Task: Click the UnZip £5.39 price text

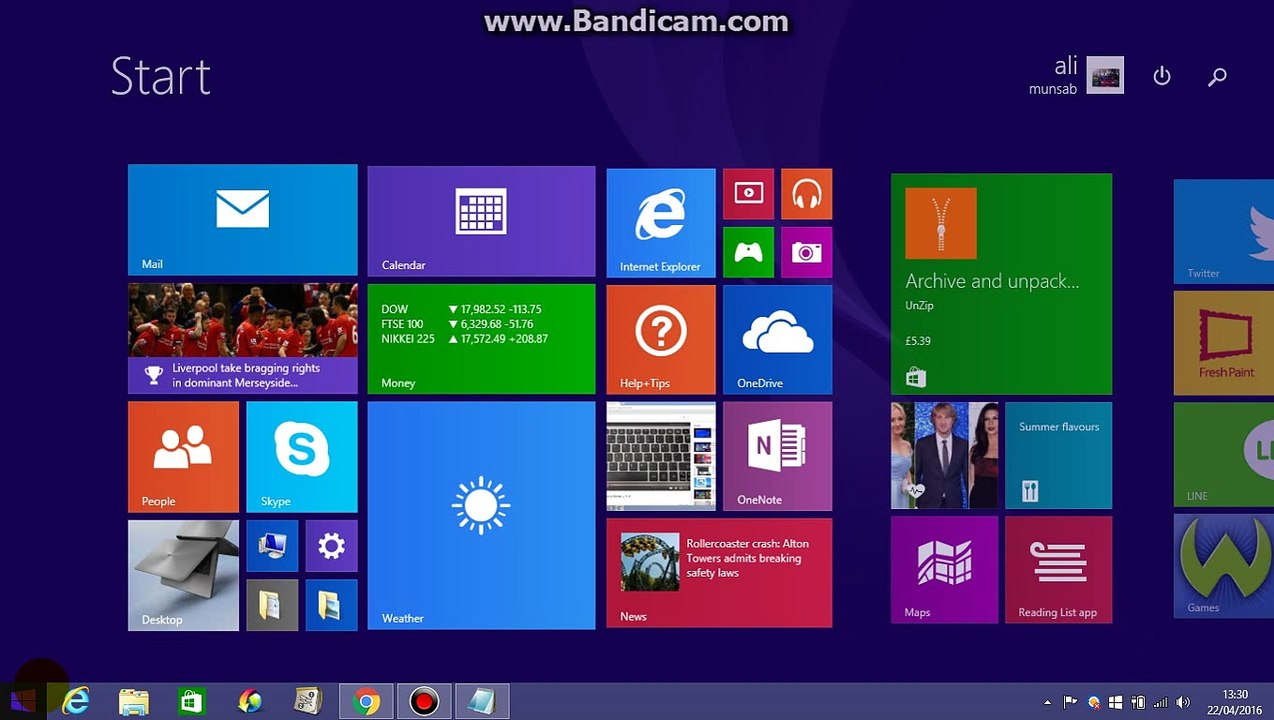Action: point(918,341)
